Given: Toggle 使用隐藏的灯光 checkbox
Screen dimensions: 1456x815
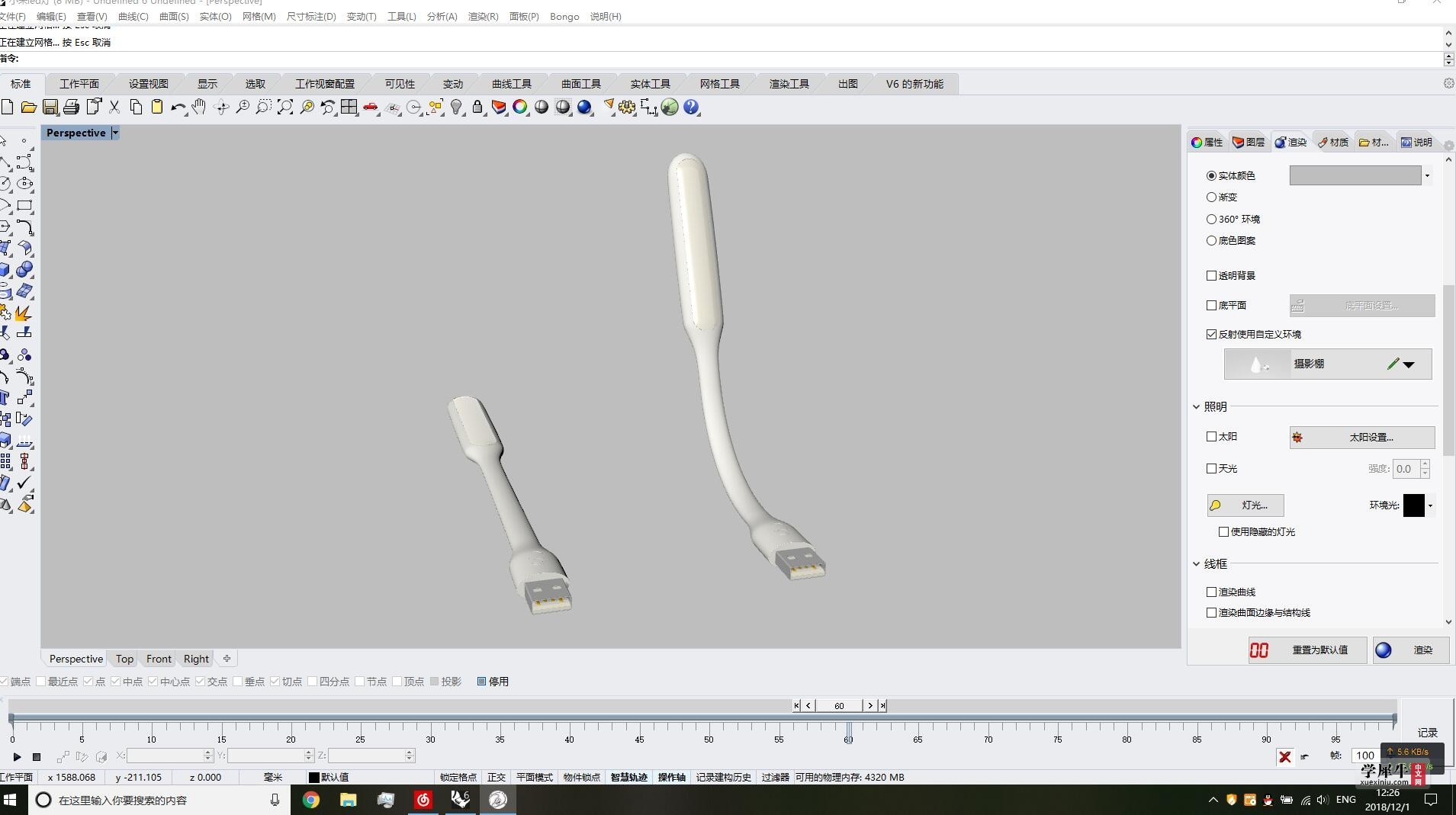Looking at the screenshot, I should coord(1223,531).
